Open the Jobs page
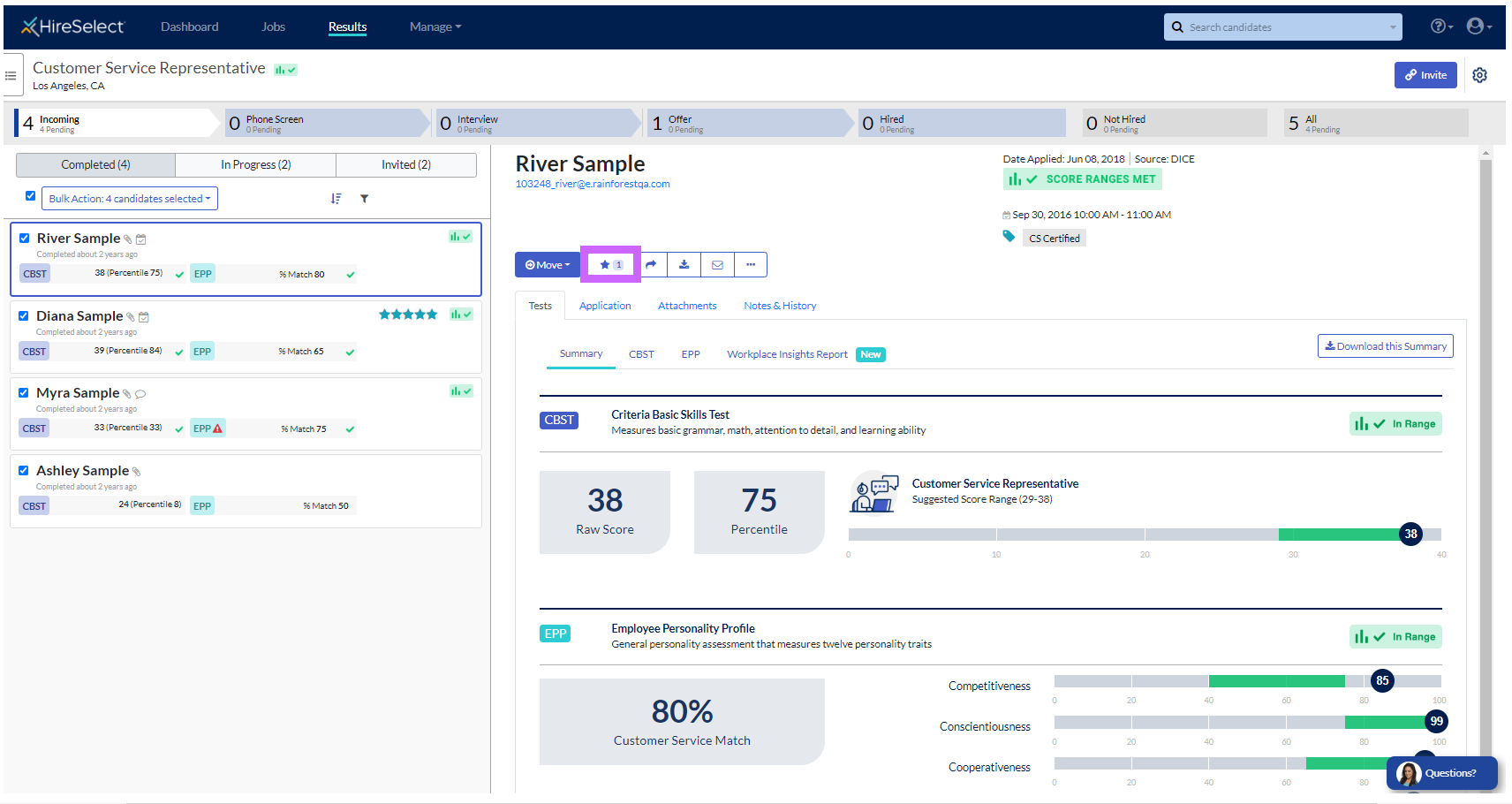Screen dimensions: 1512x804 coord(274,27)
